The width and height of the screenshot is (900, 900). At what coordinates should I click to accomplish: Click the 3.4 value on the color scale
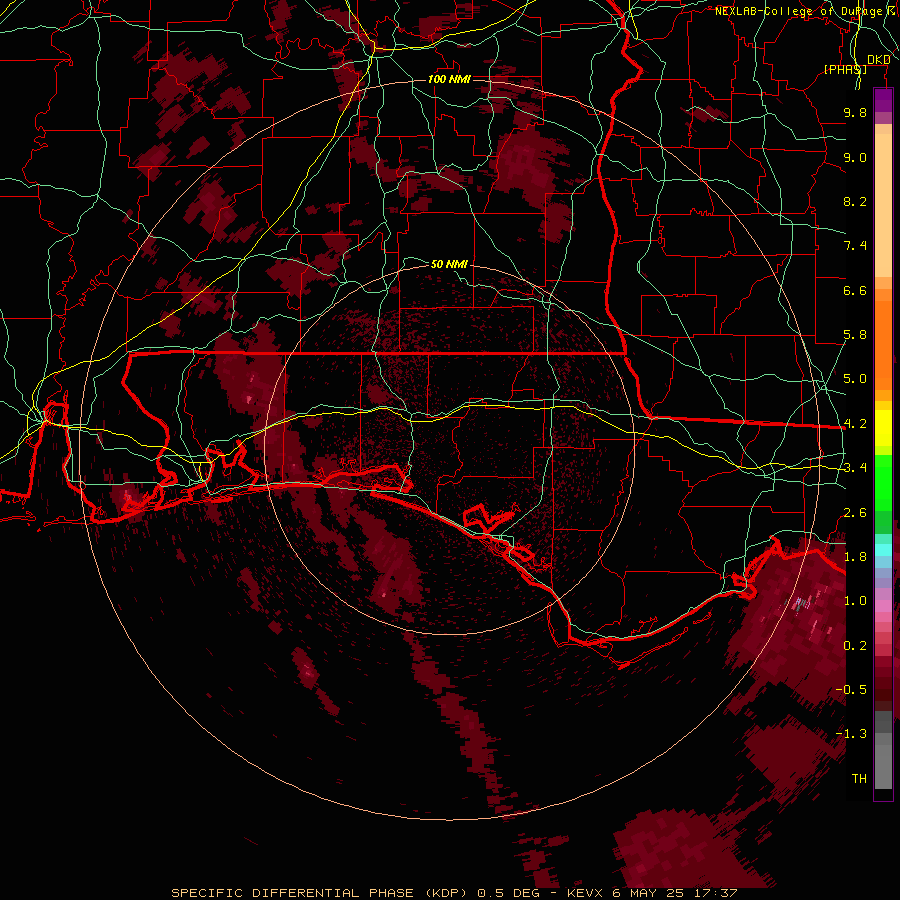855,468
